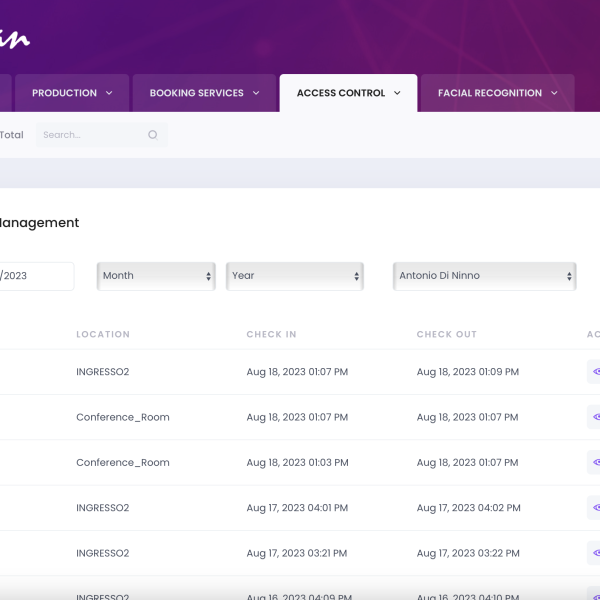Open the Production tab
Viewport: 600px width, 600px height.
pos(72,93)
